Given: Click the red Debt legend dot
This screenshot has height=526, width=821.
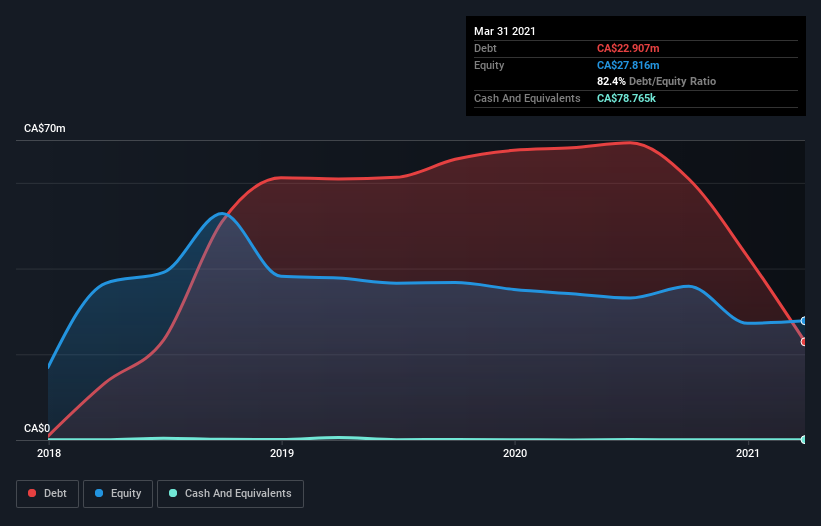Looking at the screenshot, I should [32, 493].
